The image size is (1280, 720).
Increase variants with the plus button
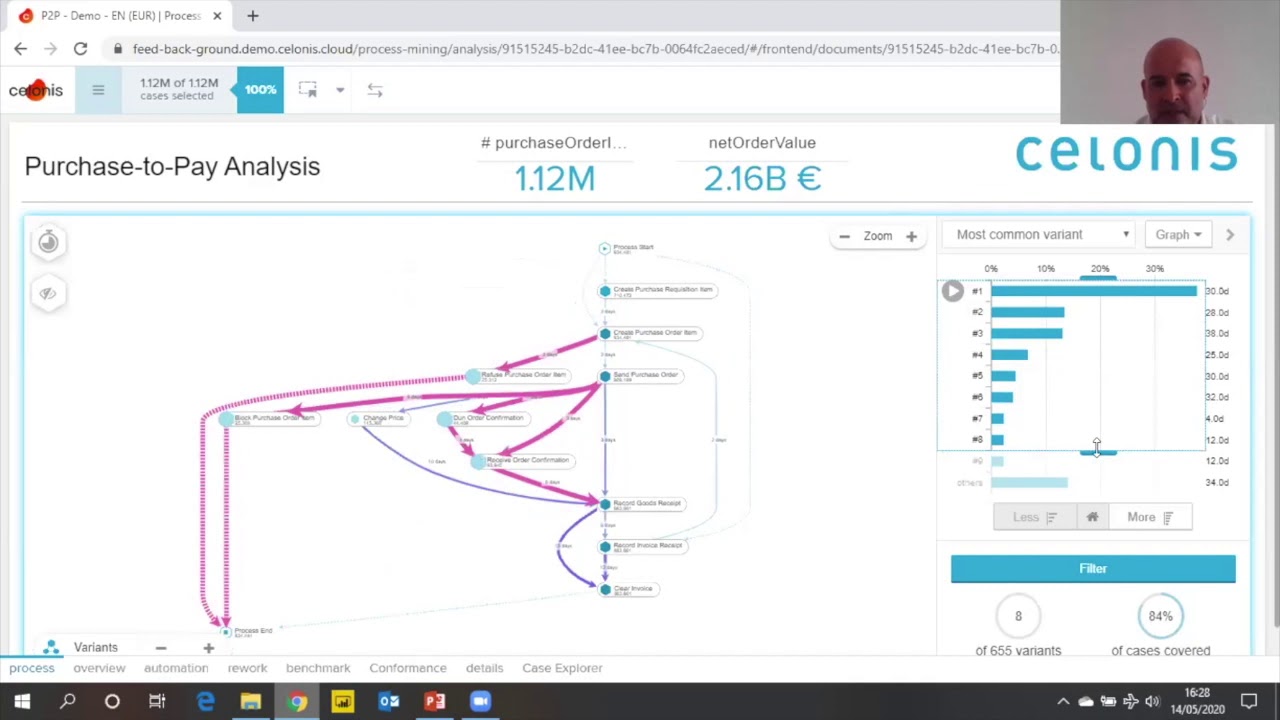[209, 648]
